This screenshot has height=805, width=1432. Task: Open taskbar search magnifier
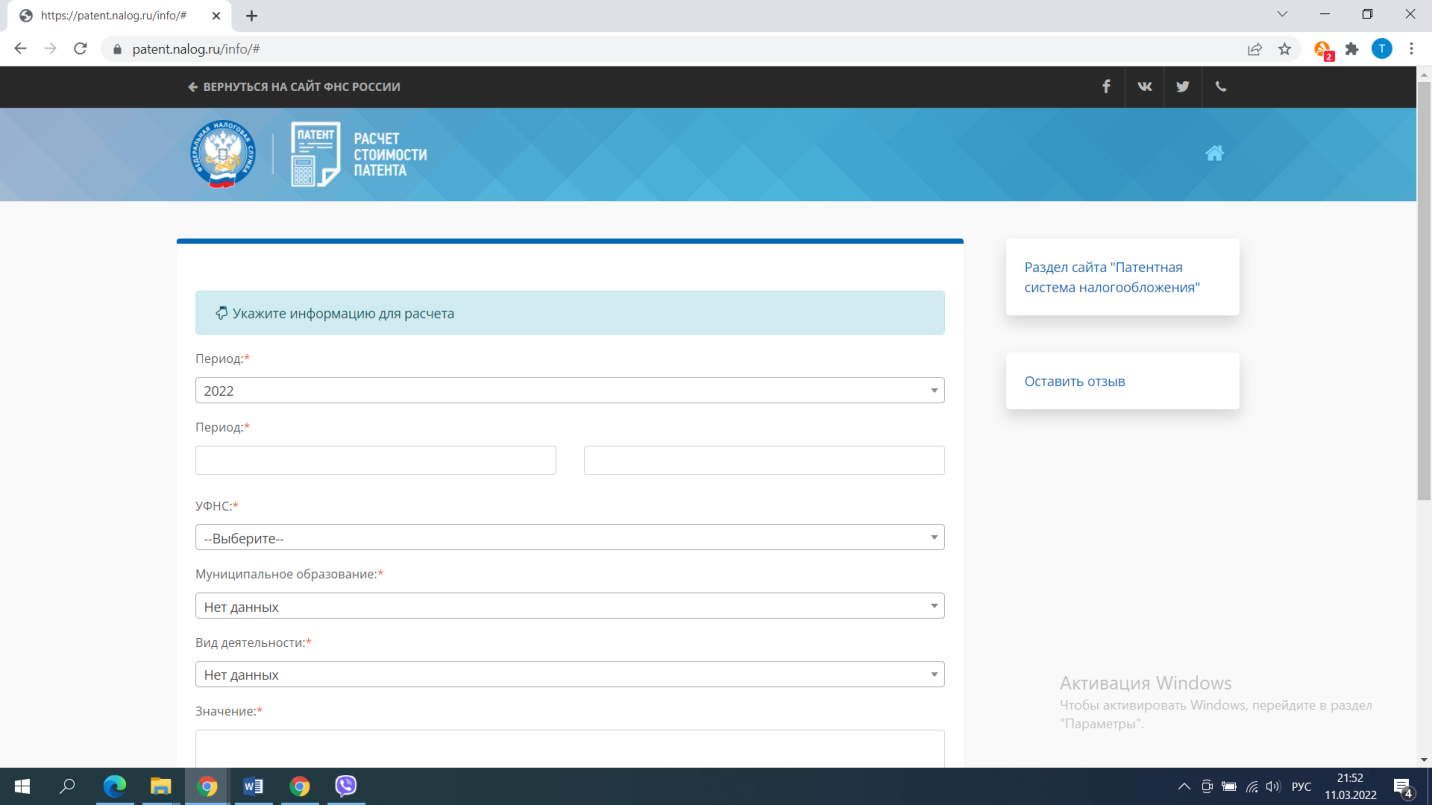67,786
